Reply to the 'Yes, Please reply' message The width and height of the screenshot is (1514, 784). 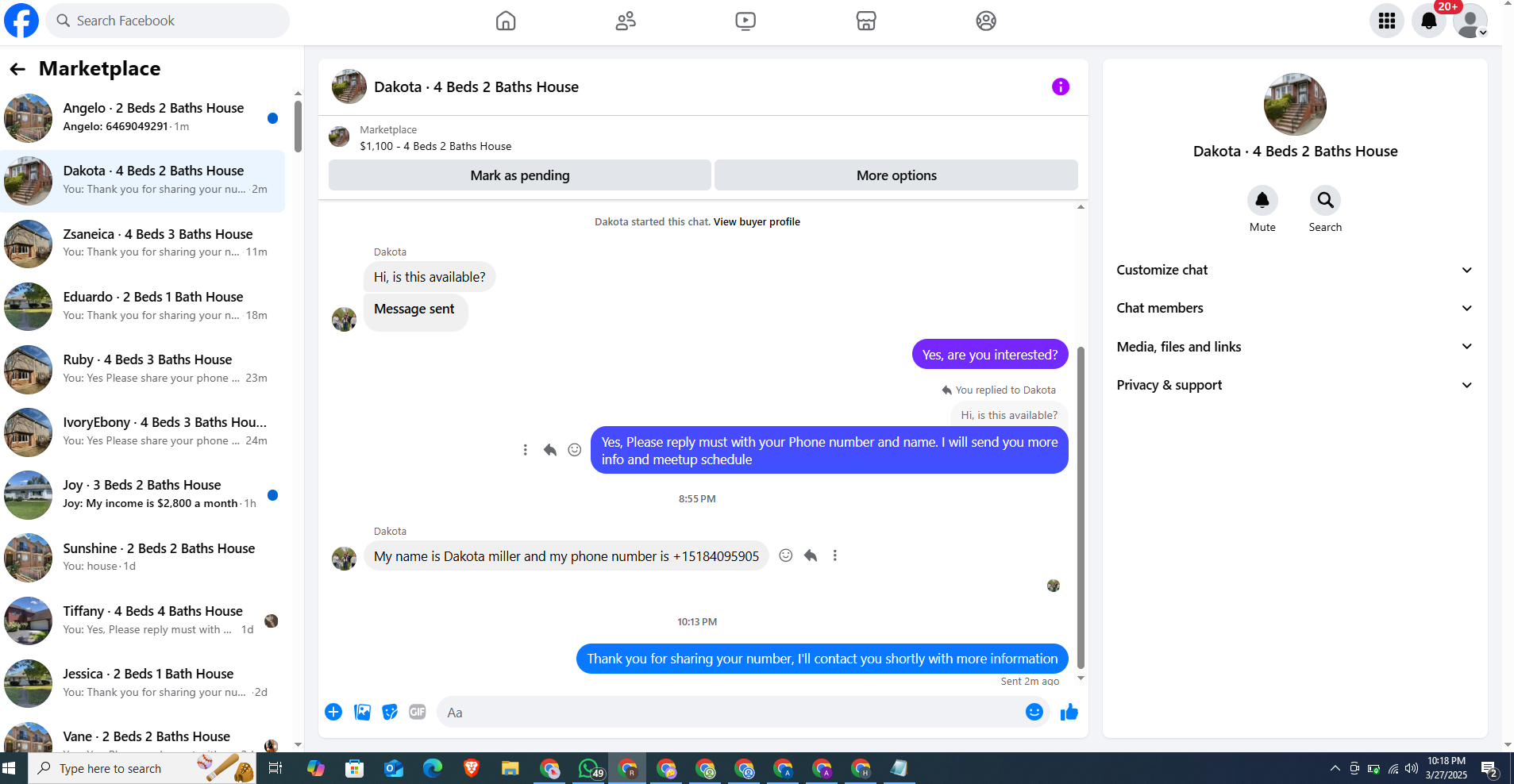click(x=550, y=450)
